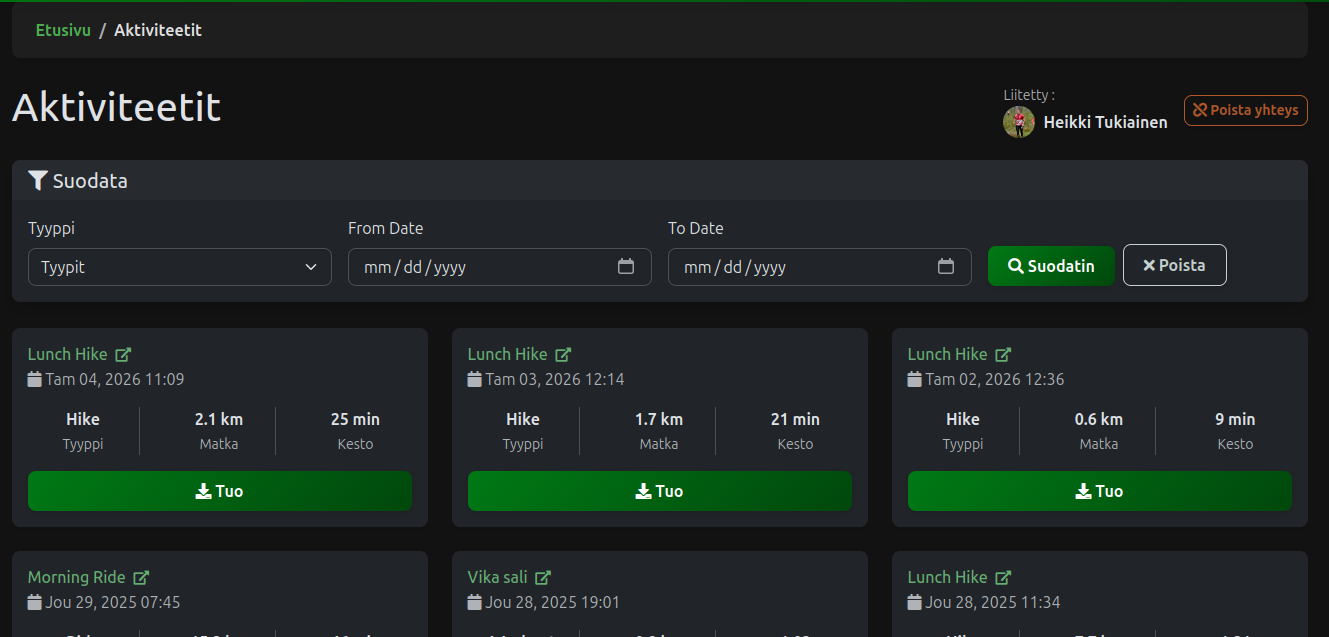The width and height of the screenshot is (1329, 637).
Task: Expand the Tyypit type dropdown
Action: (x=180, y=267)
